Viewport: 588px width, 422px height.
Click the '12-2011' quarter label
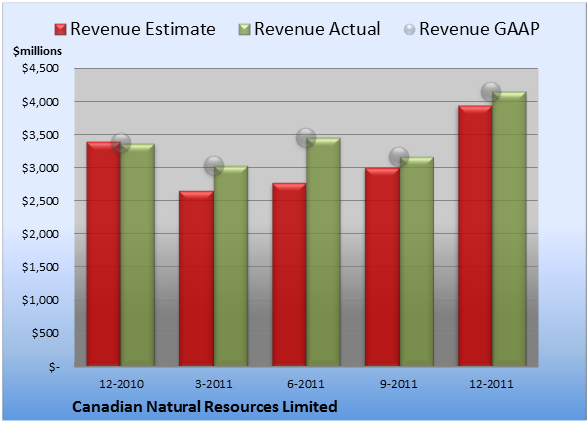tap(491, 384)
